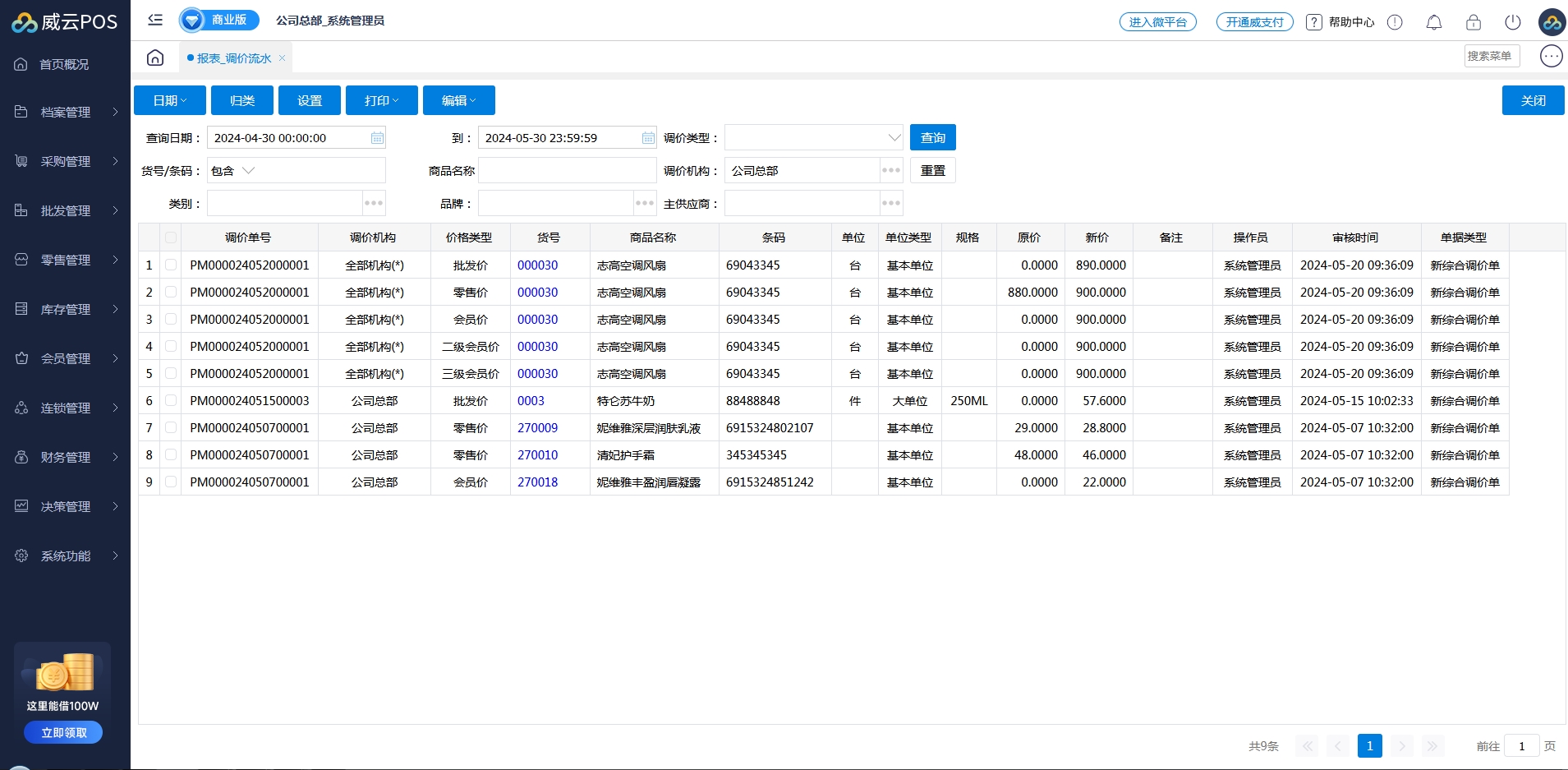Open the item link 270009
The image size is (1568, 770).
point(537,428)
